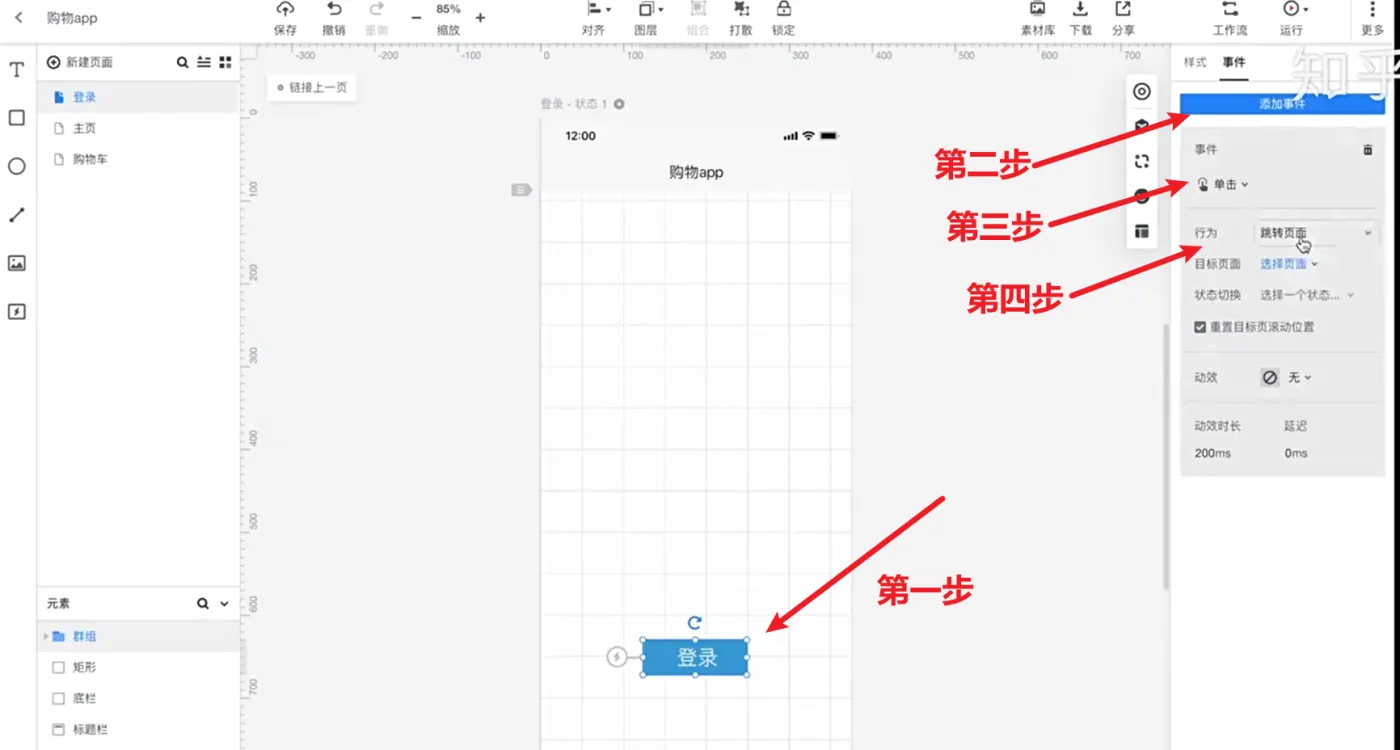Zoom out with the minus button
The image size is (1400, 750).
[x=416, y=18]
